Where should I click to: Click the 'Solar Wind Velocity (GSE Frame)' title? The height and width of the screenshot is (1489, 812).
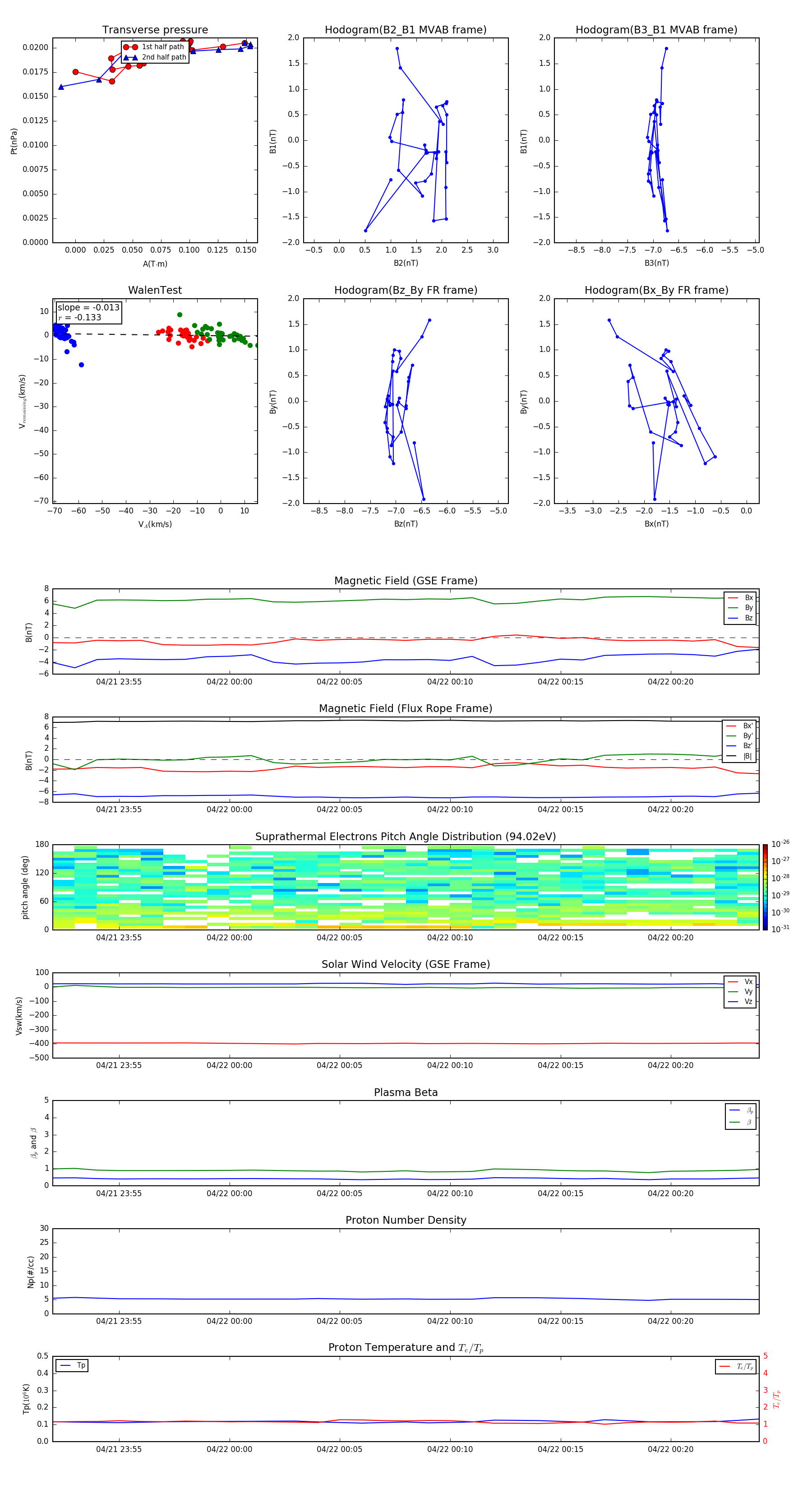point(406,964)
